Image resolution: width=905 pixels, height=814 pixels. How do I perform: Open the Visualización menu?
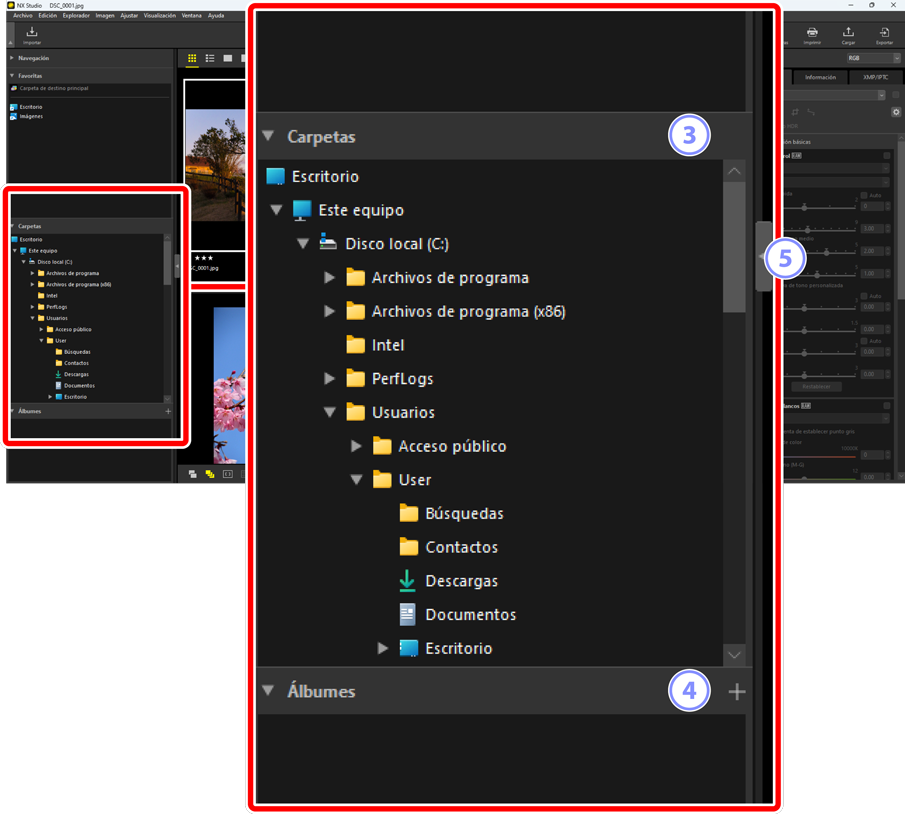click(x=159, y=16)
